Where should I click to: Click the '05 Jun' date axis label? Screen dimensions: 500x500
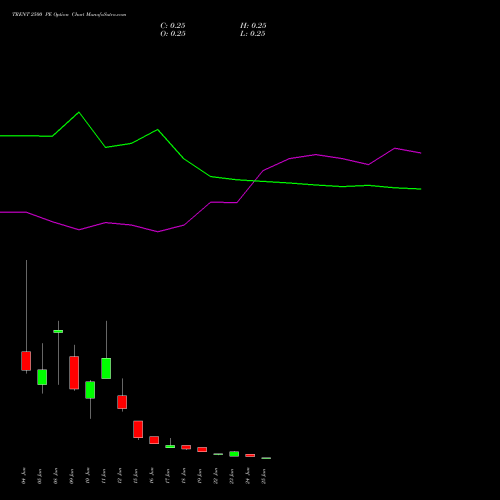[x=40, y=476]
